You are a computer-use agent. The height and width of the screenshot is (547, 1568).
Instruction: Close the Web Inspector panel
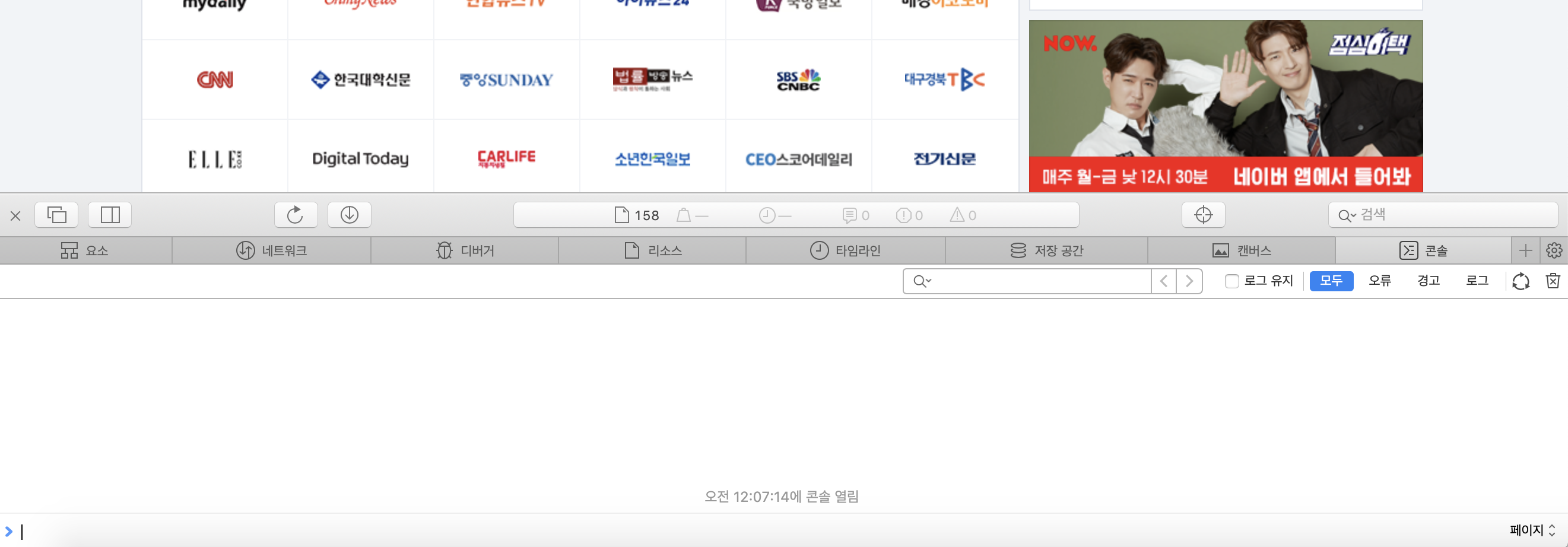click(x=16, y=215)
